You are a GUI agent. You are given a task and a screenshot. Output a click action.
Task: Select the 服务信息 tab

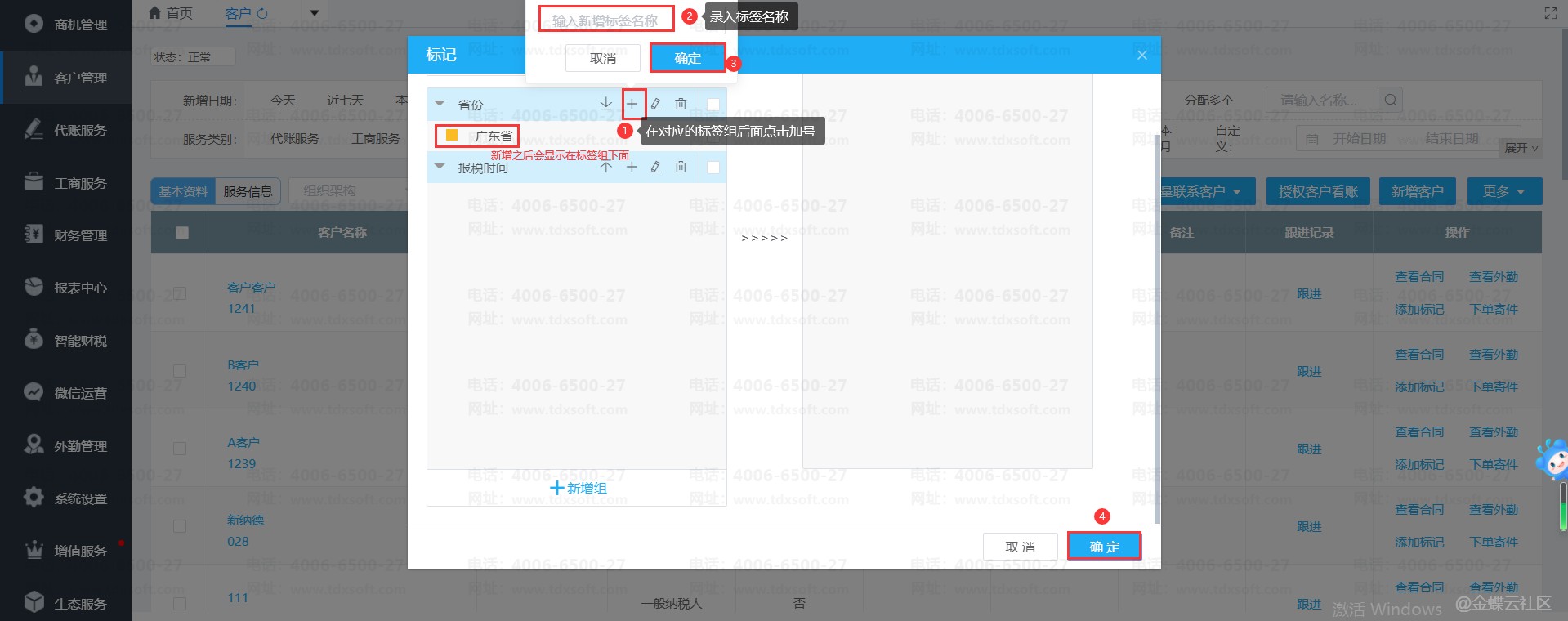pos(248,191)
